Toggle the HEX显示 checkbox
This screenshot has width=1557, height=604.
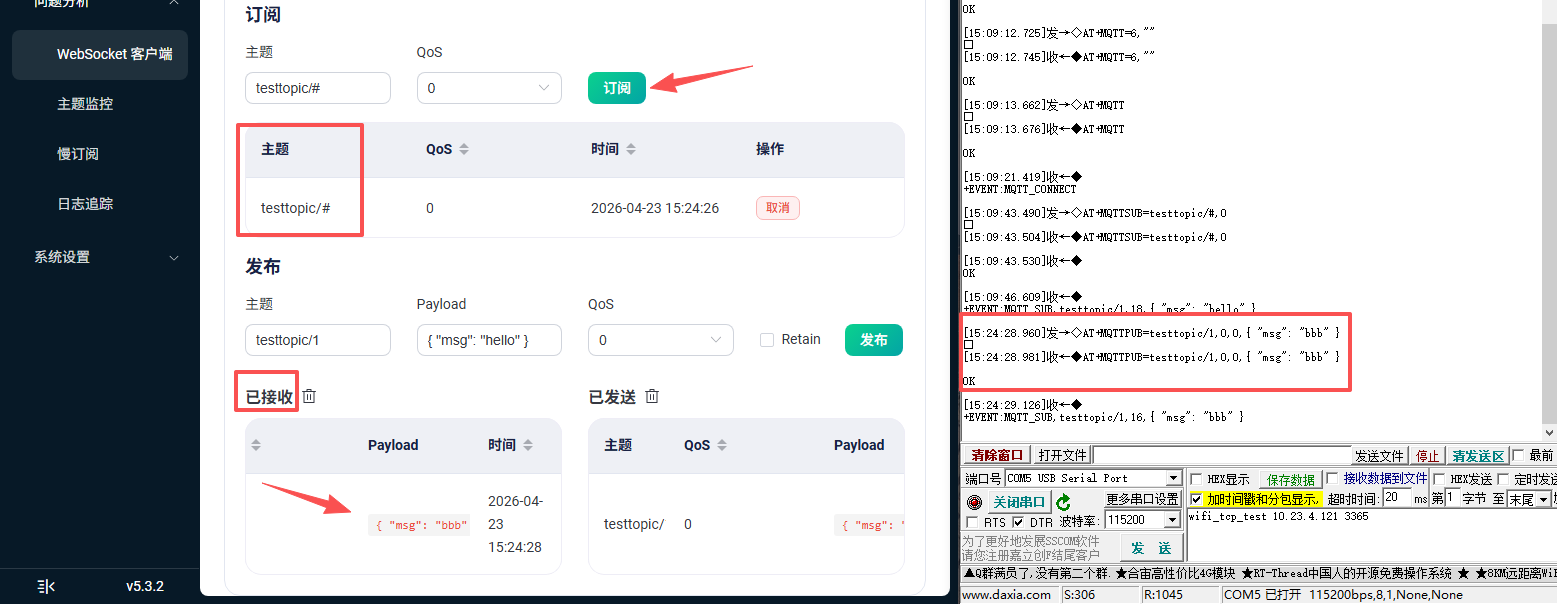point(1196,480)
